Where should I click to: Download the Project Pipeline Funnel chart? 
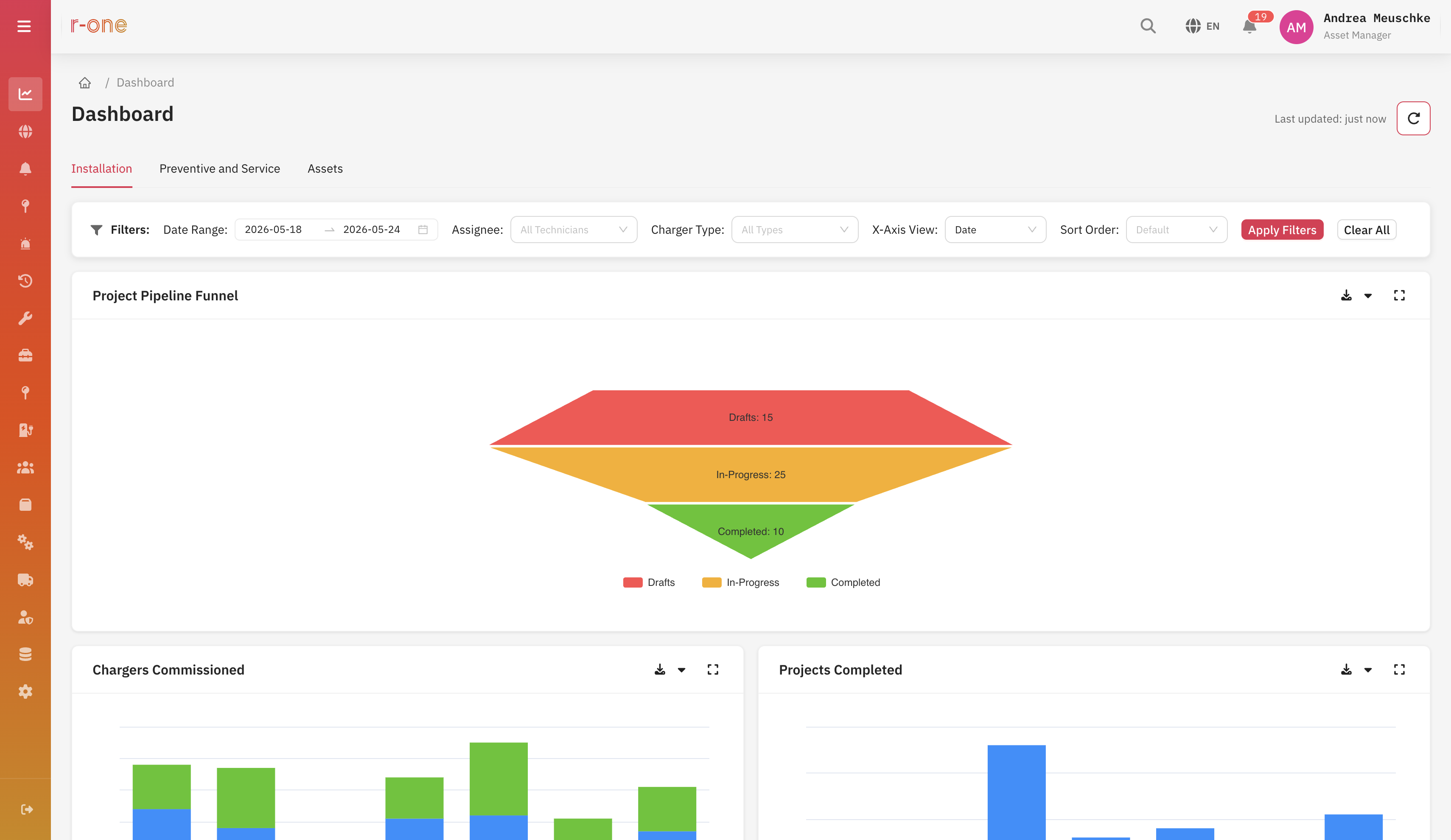[1346, 295]
